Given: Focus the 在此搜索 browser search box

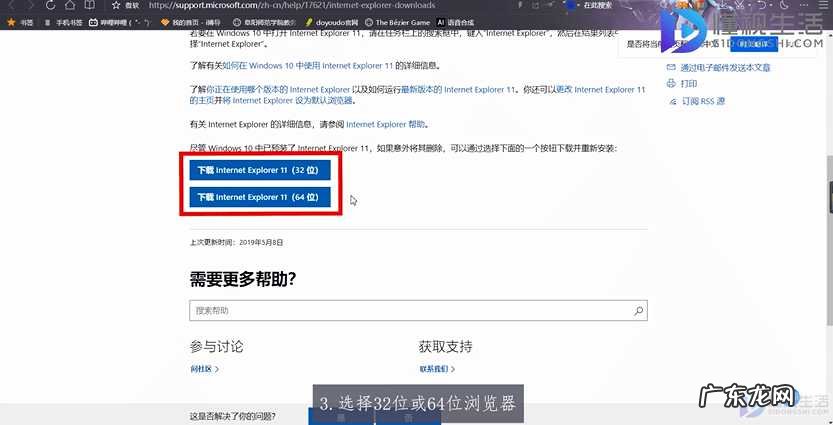Looking at the screenshot, I should coord(598,5).
